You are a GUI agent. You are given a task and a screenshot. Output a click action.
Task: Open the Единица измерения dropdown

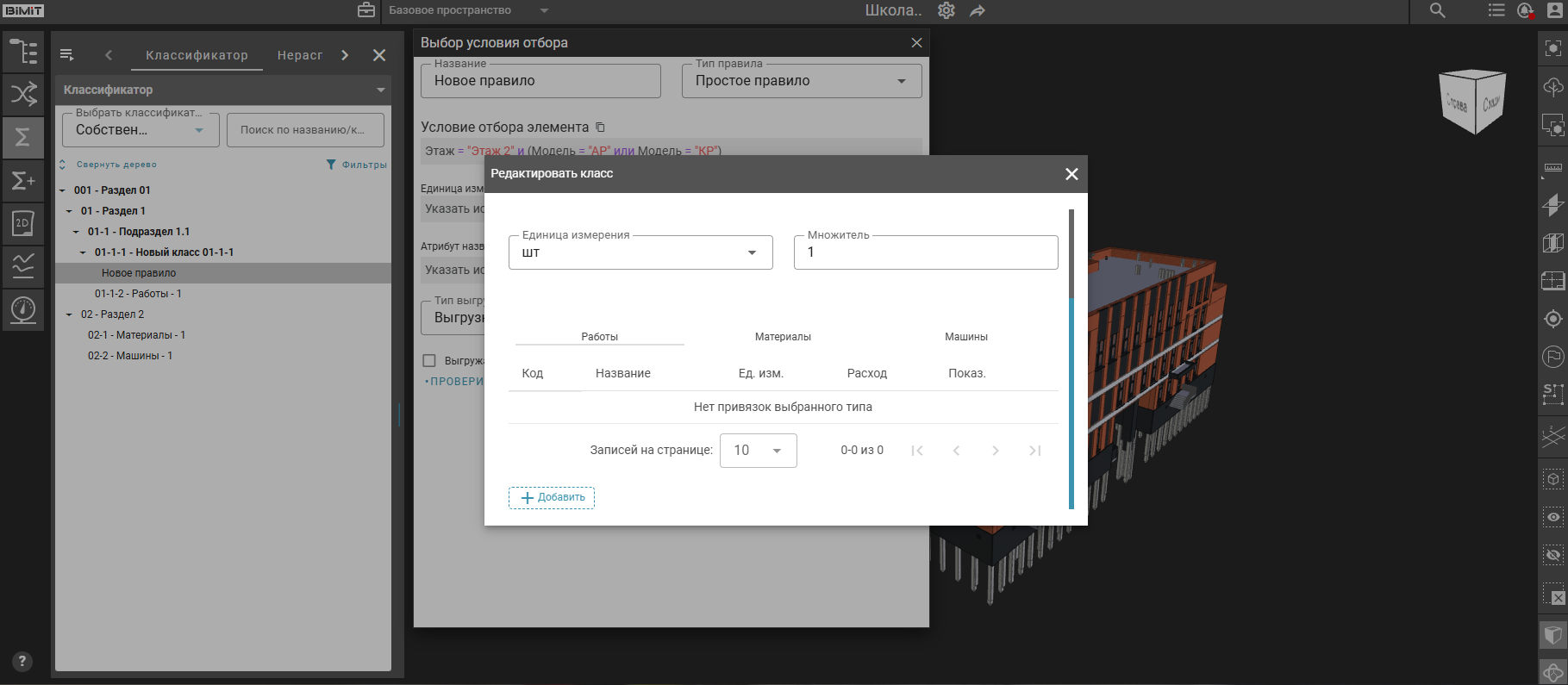[x=640, y=252]
